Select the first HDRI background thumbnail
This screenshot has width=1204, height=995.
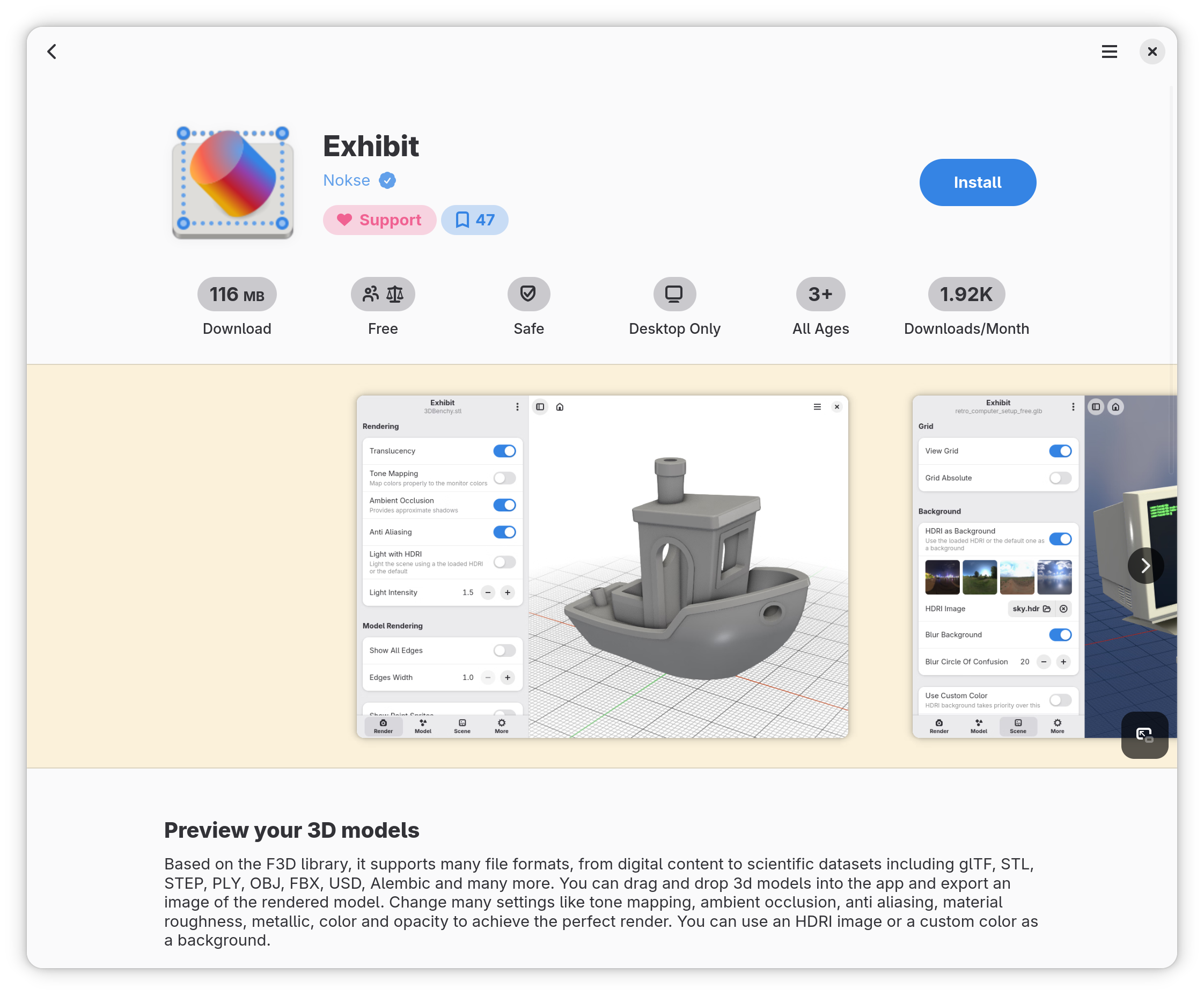click(x=943, y=577)
